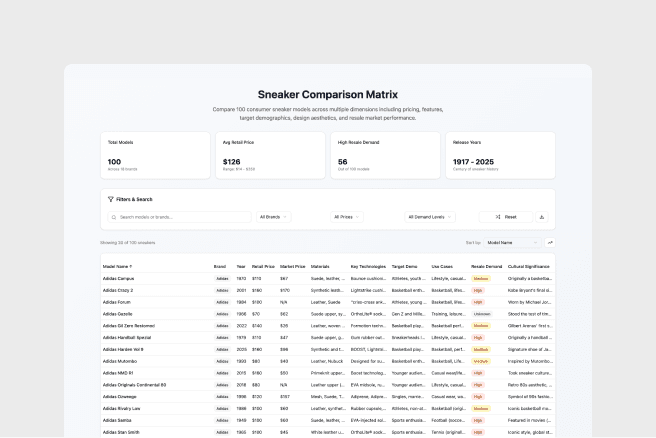
Task: Open the All Brands dropdown
Action: coord(274,217)
